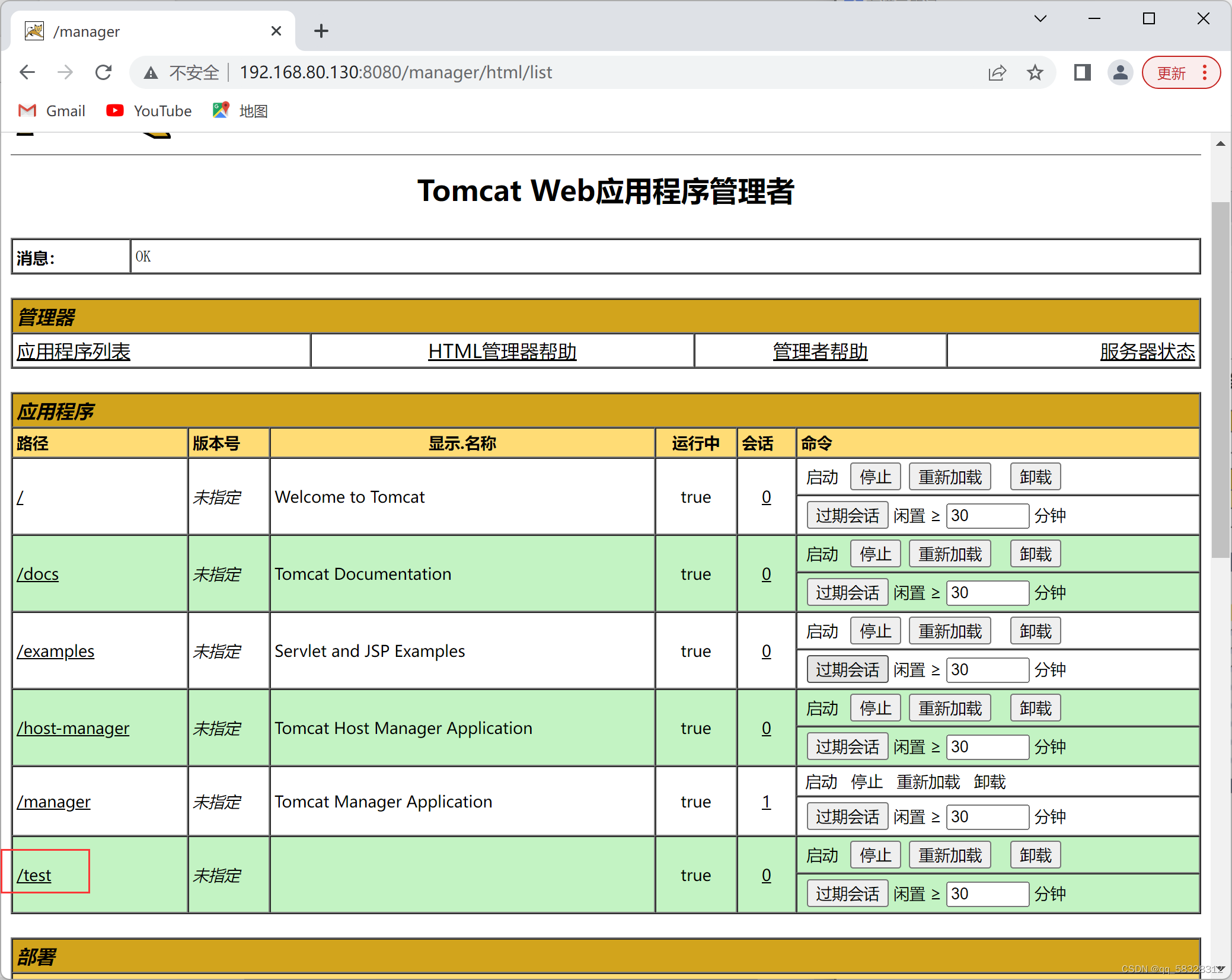Open the browser side panel icon

click(1082, 72)
